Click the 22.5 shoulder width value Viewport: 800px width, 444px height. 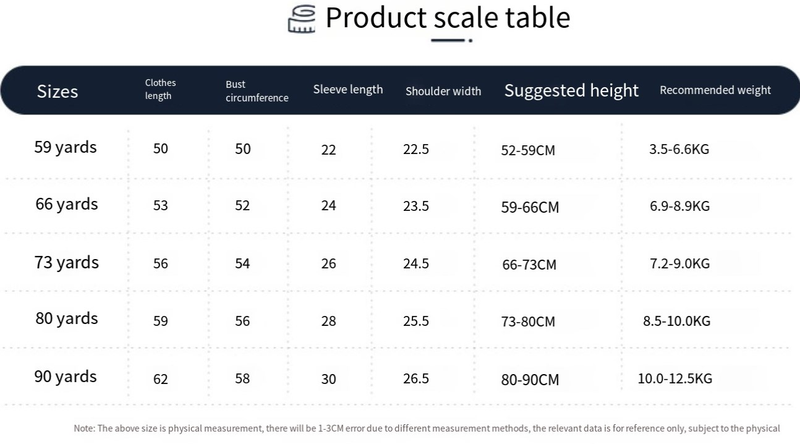[416, 149]
